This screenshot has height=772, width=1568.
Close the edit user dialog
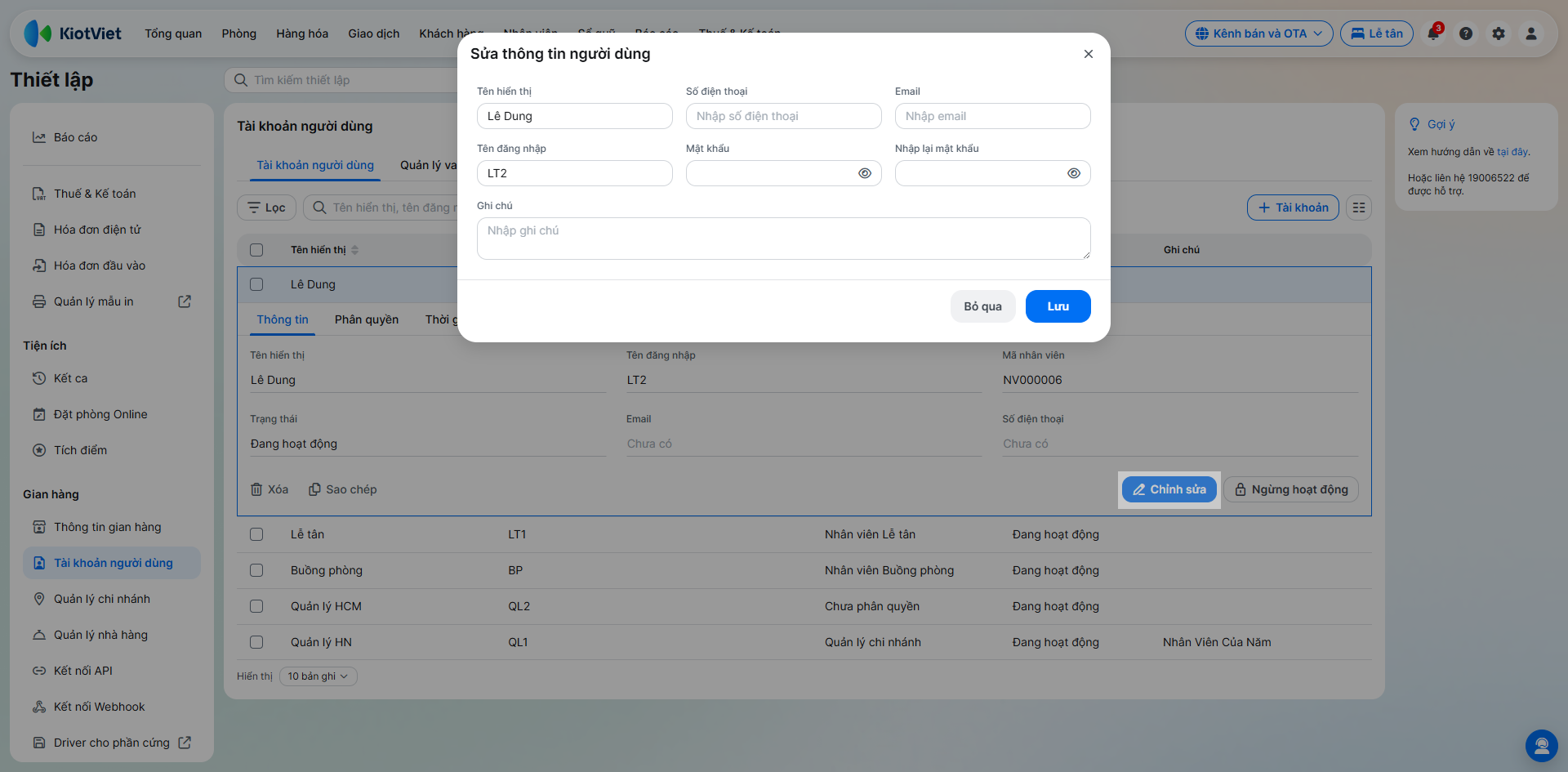coord(1089,54)
